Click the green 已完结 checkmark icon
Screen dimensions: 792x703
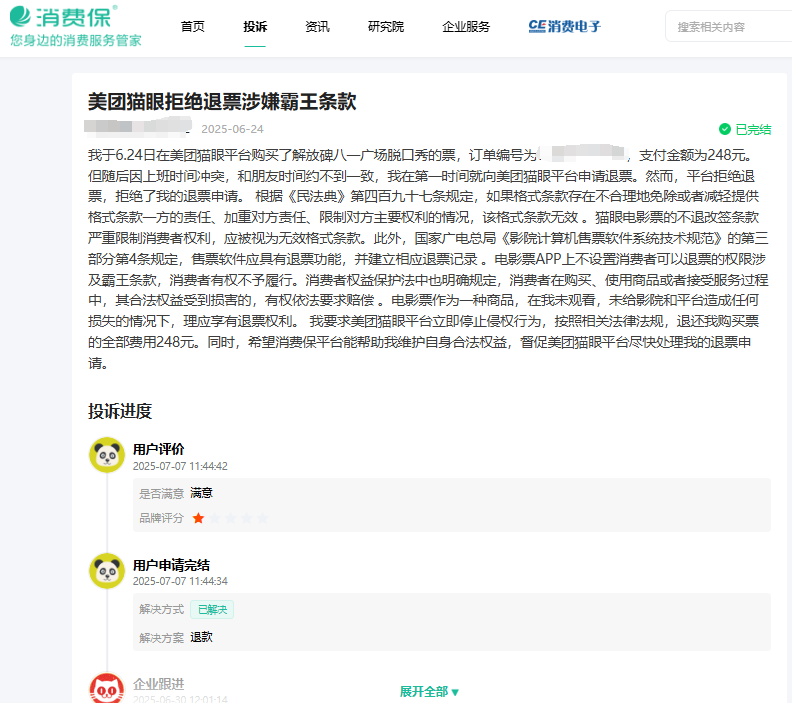tap(725, 129)
